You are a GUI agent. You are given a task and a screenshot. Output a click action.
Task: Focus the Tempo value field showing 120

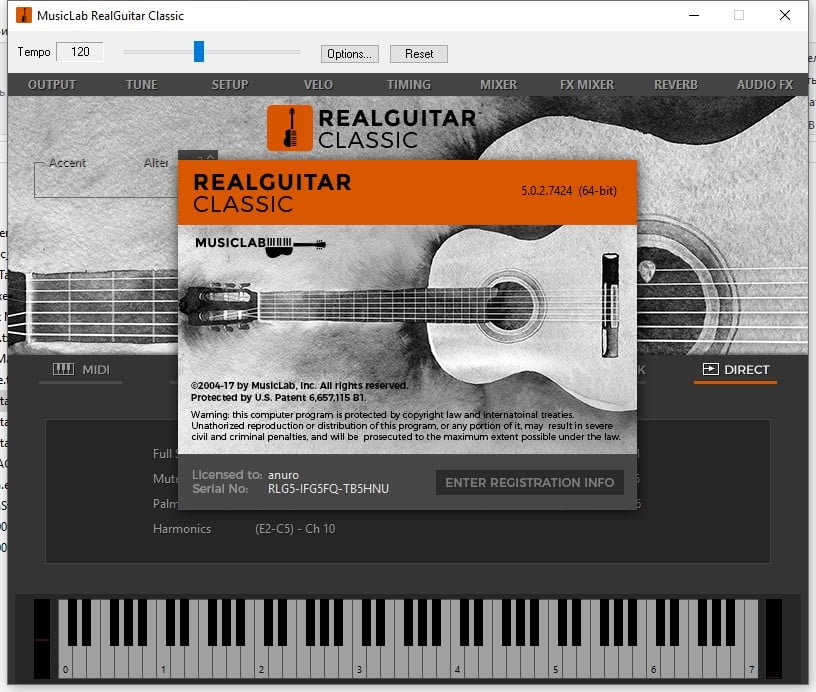(80, 52)
